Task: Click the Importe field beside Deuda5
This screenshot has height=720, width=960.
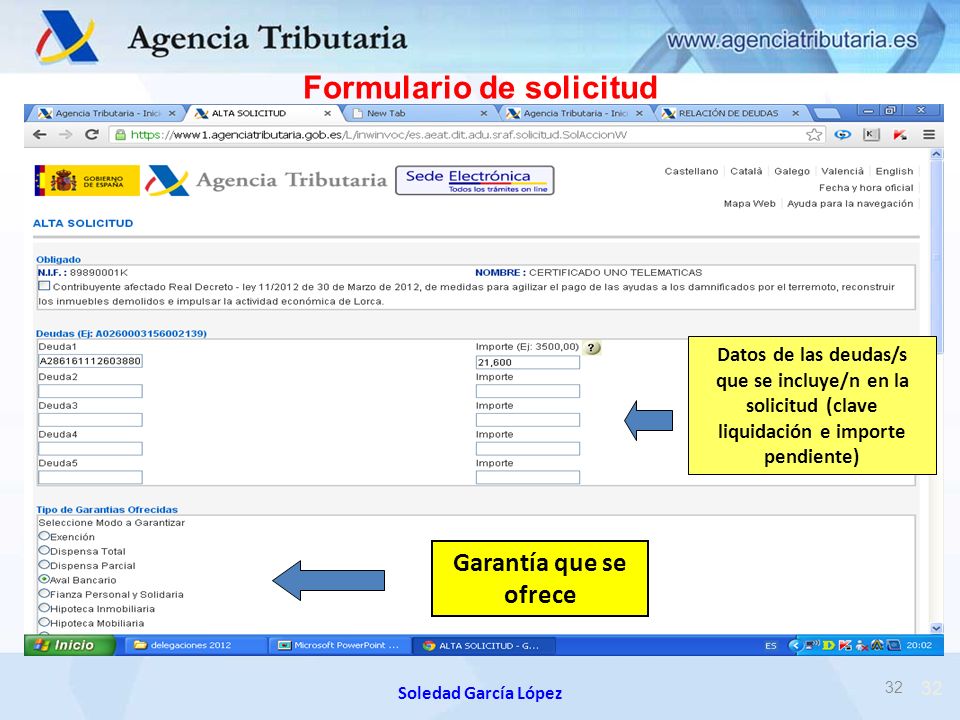Action: coord(528,478)
